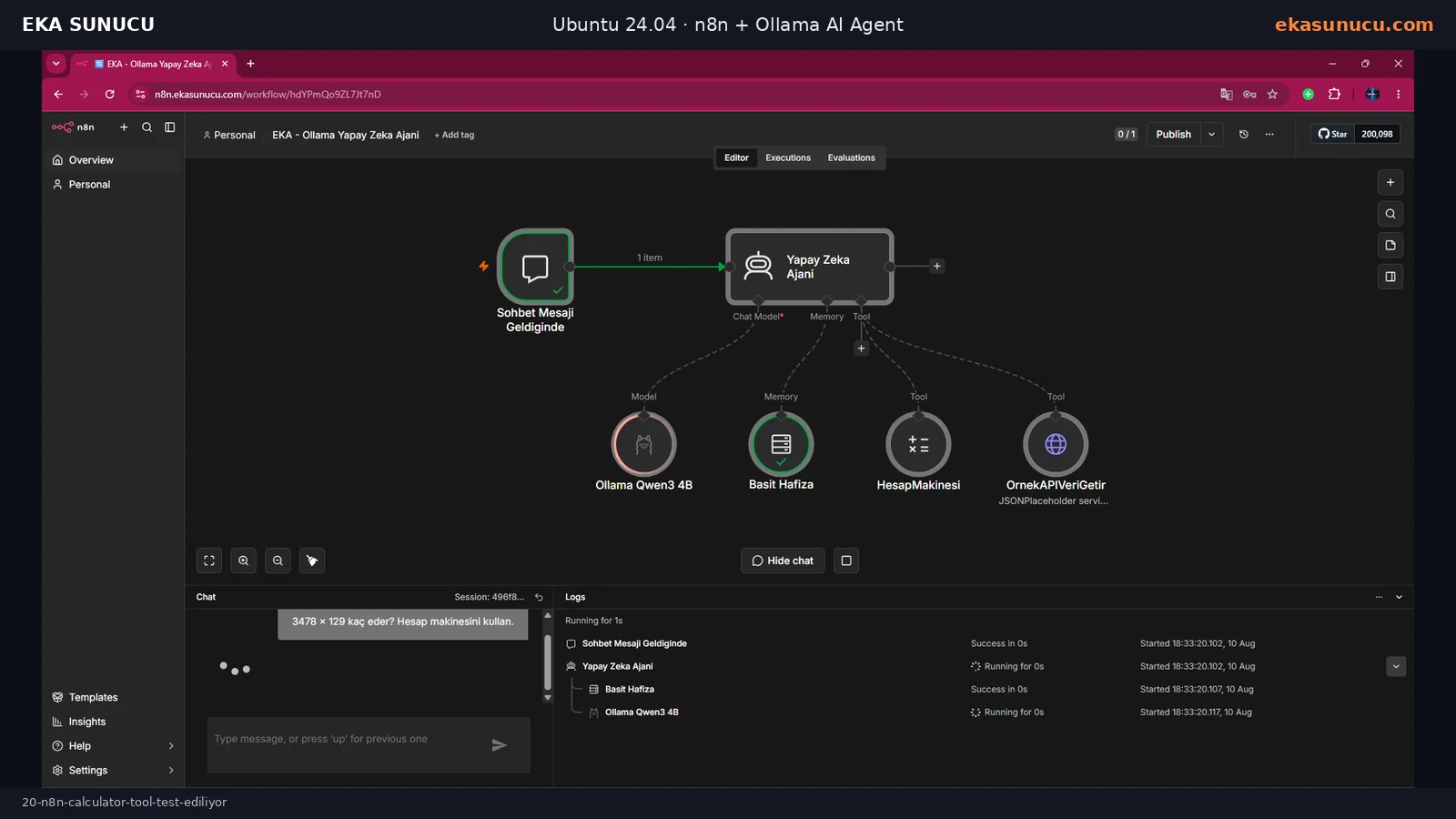This screenshot has height=819, width=1456.
Task: Click the chat scrollbar down arrow
Action: click(548, 698)
